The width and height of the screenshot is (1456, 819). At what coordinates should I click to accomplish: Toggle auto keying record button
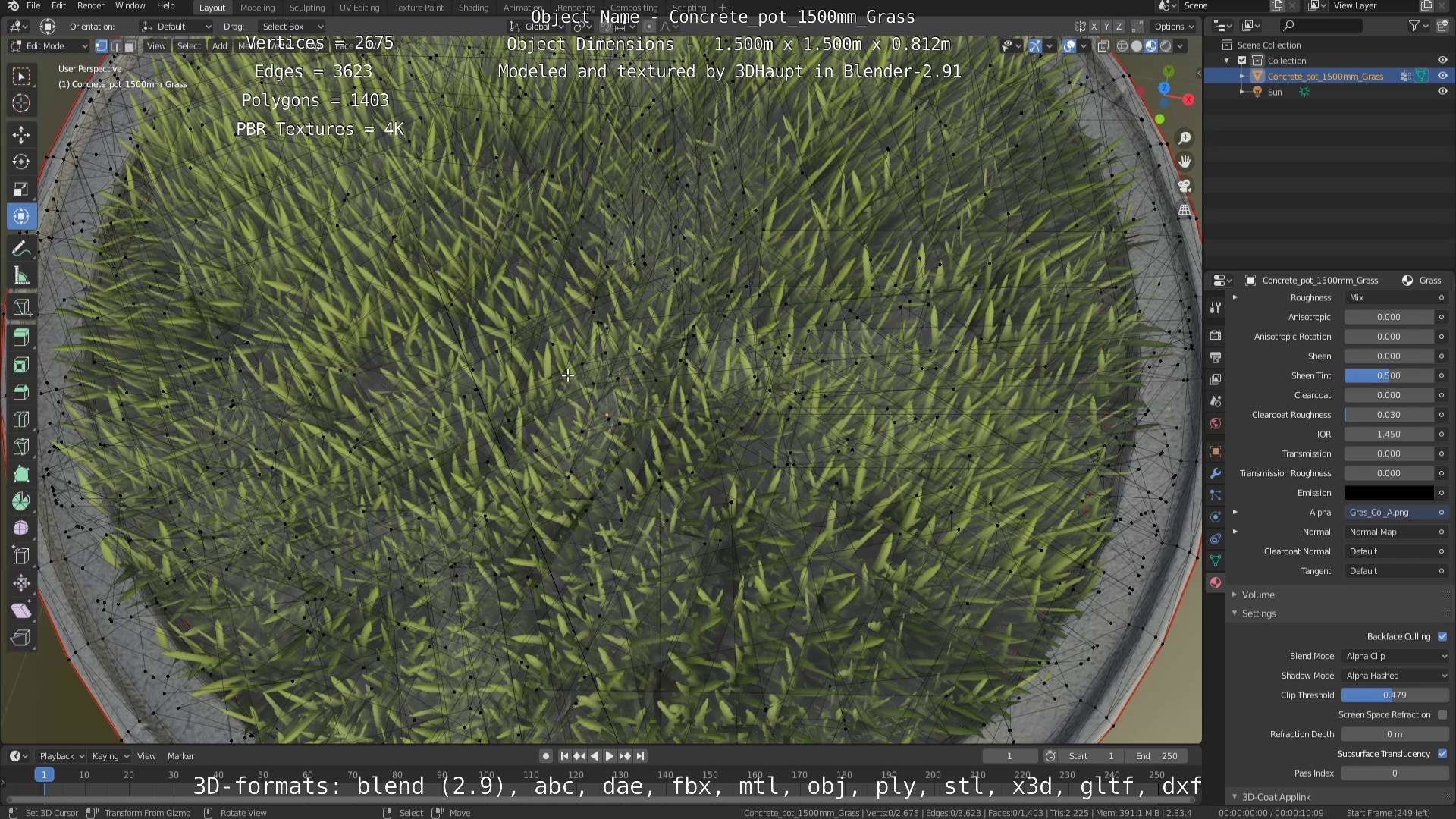pos(546,756)
